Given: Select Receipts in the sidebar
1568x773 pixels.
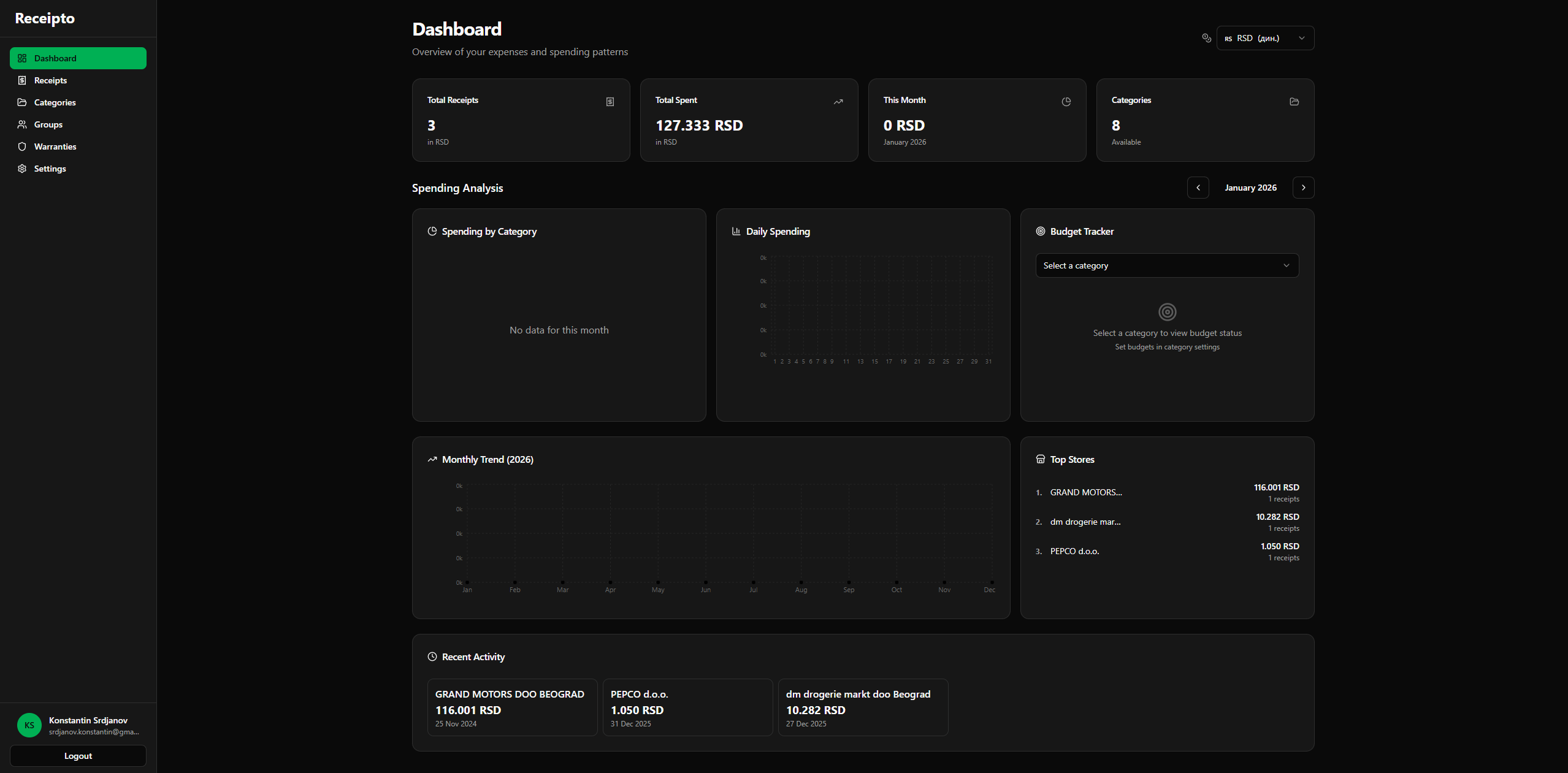Looking at the screenshot, I should click(50, 80).
